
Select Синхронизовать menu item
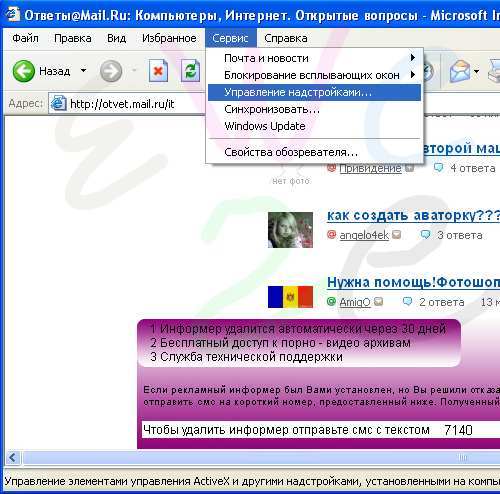pyautogui.click(x=314, y=109)
